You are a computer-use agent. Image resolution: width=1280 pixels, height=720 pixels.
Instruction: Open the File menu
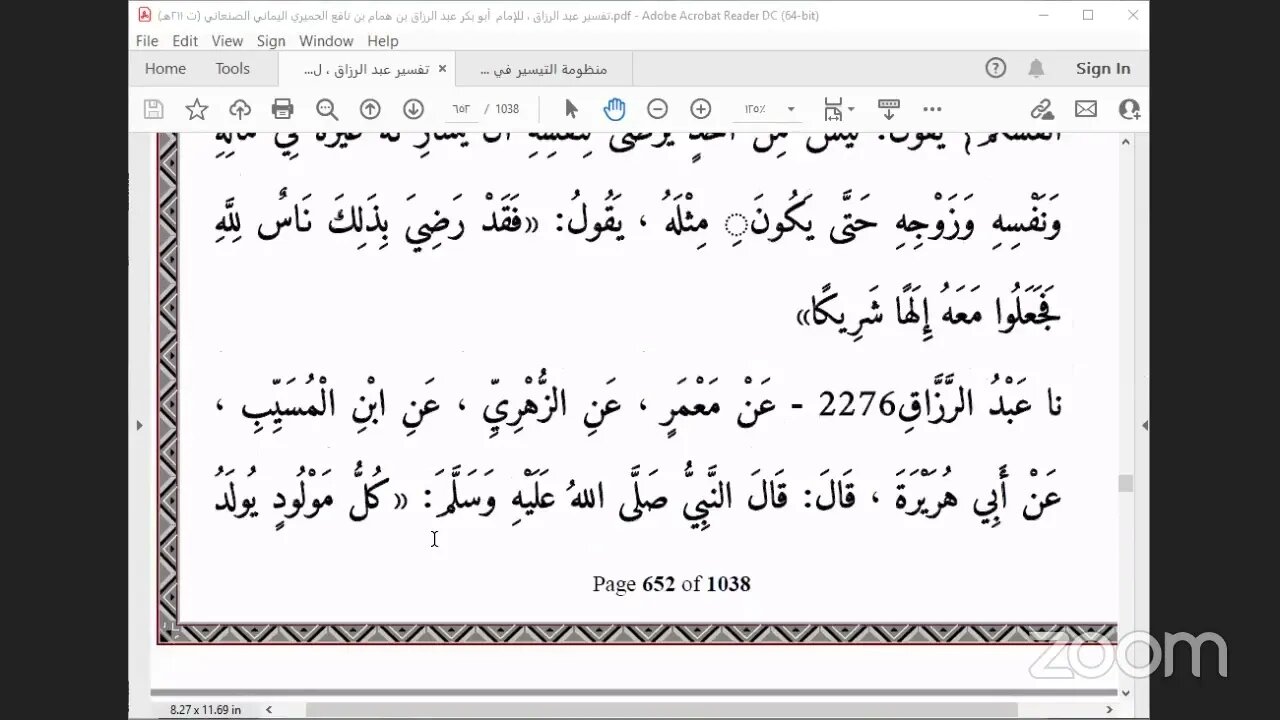click(147, 41)
